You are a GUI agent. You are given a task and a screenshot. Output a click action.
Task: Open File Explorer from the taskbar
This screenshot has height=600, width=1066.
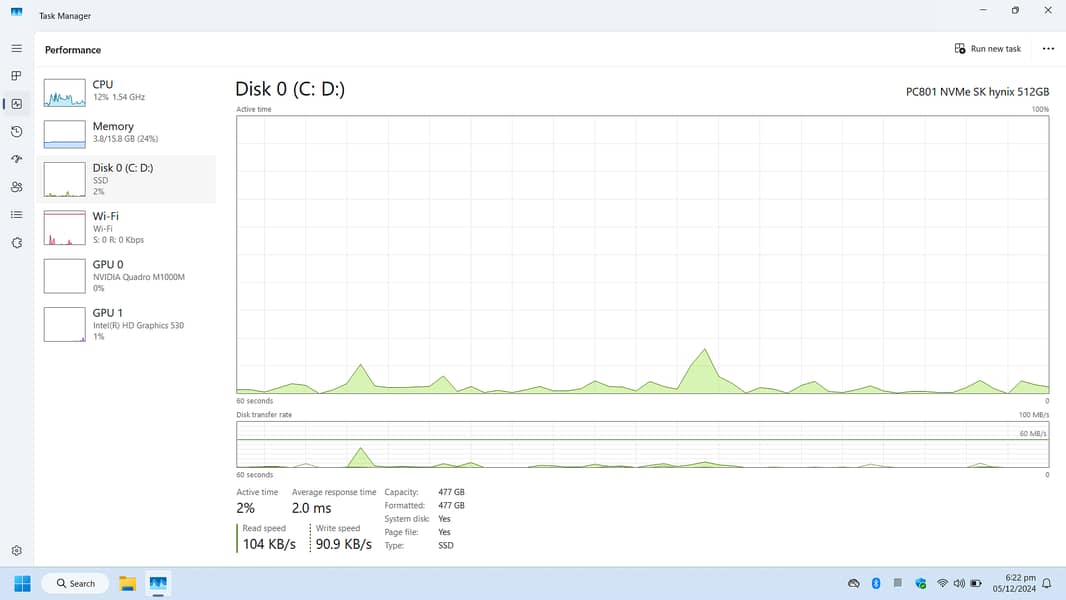click(128, 583)
